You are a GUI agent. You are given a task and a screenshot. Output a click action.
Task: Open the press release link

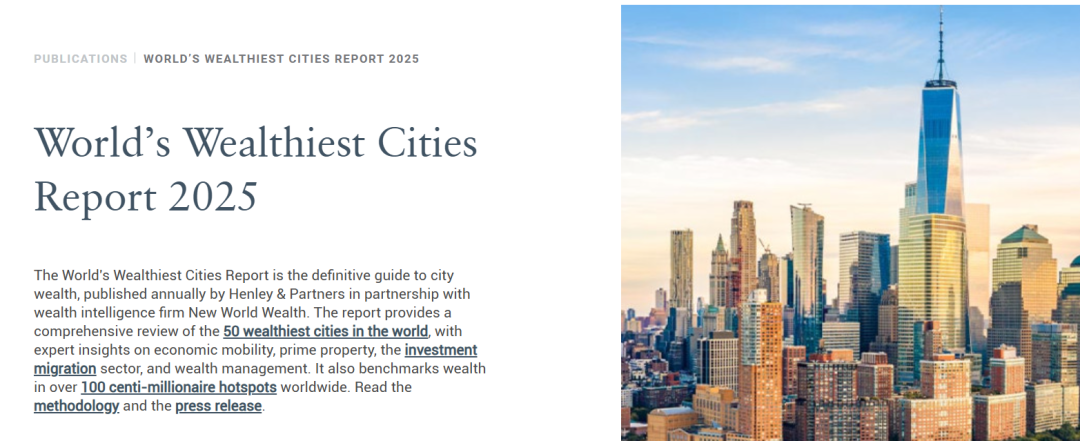tap(218, 406)
